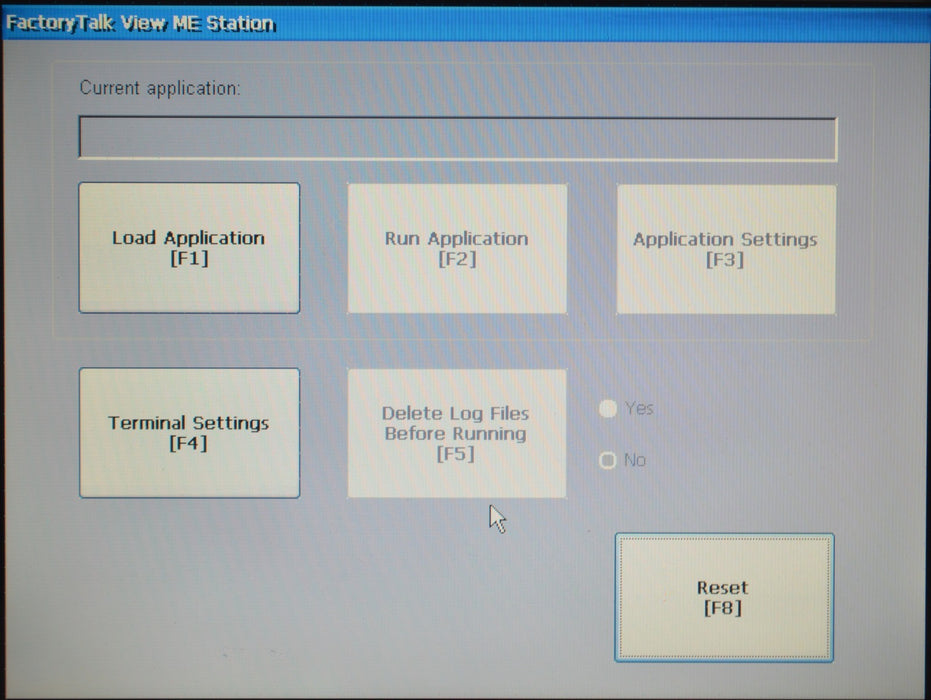Image resolution: width=931 pixels, height=700 pixels.
Task: Open Application Settings [F3]
Action: click(726, 249)
